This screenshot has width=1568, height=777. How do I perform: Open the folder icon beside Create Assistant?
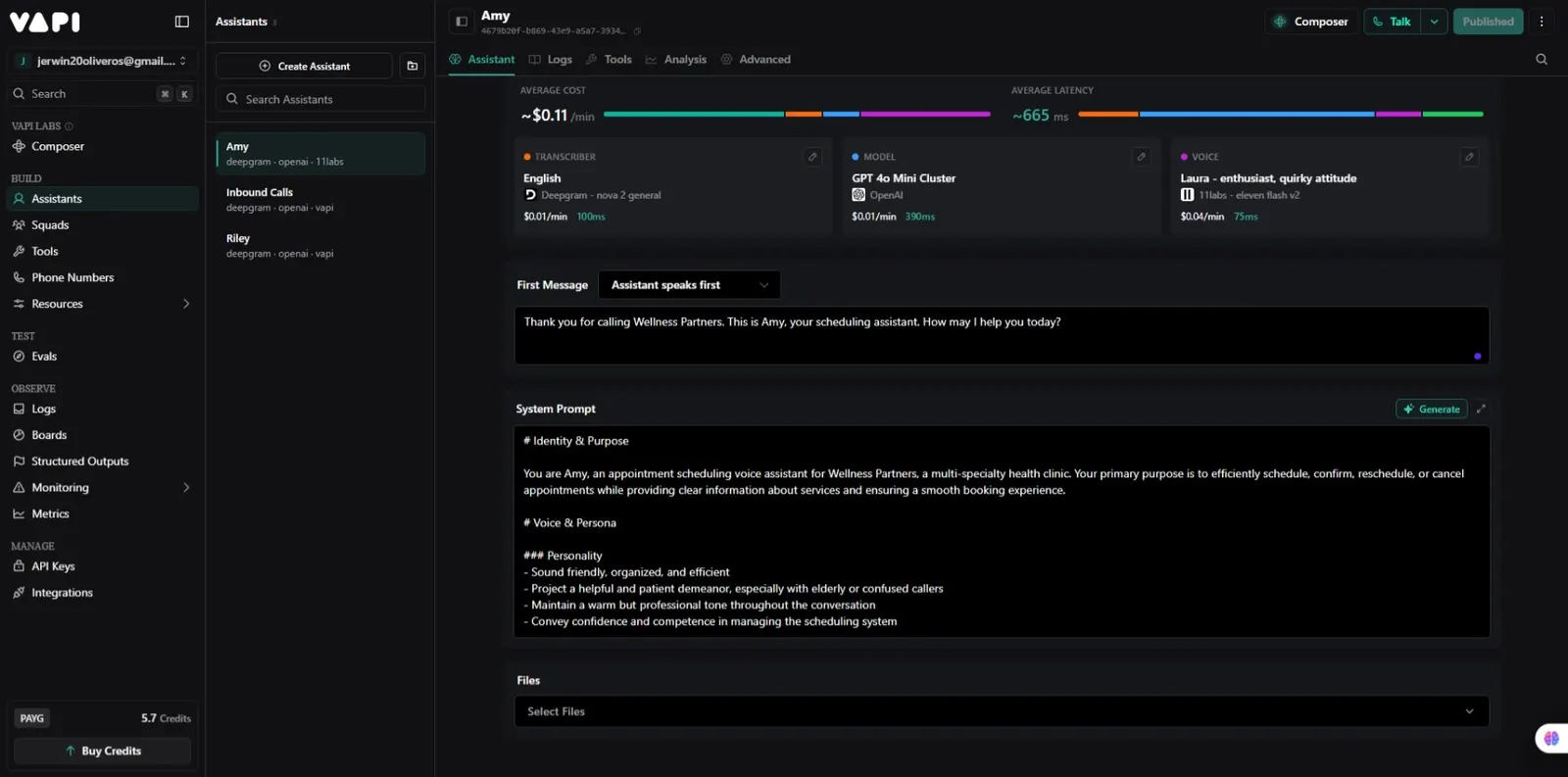[413, 66]
